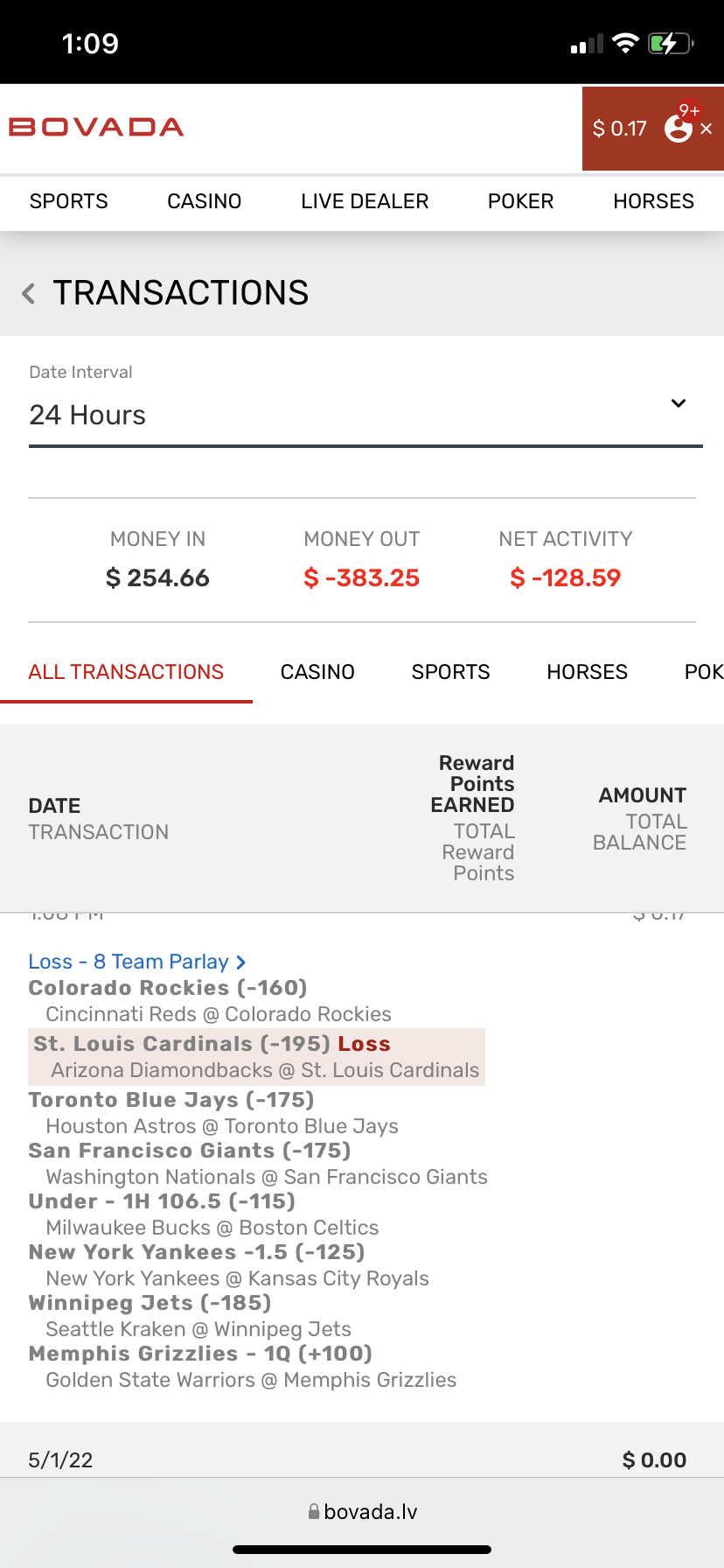Go back using the Transactions arrow
The height and width of the screenshot is (1568, 724).
pyautogui.click(x=29, y=293)
